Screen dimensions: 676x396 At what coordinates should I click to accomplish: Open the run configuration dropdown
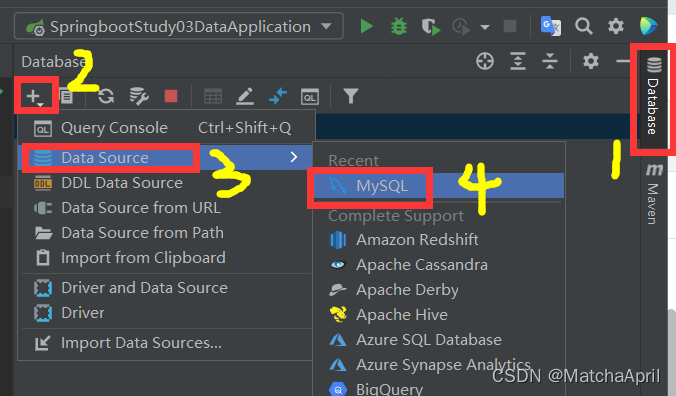179,26
